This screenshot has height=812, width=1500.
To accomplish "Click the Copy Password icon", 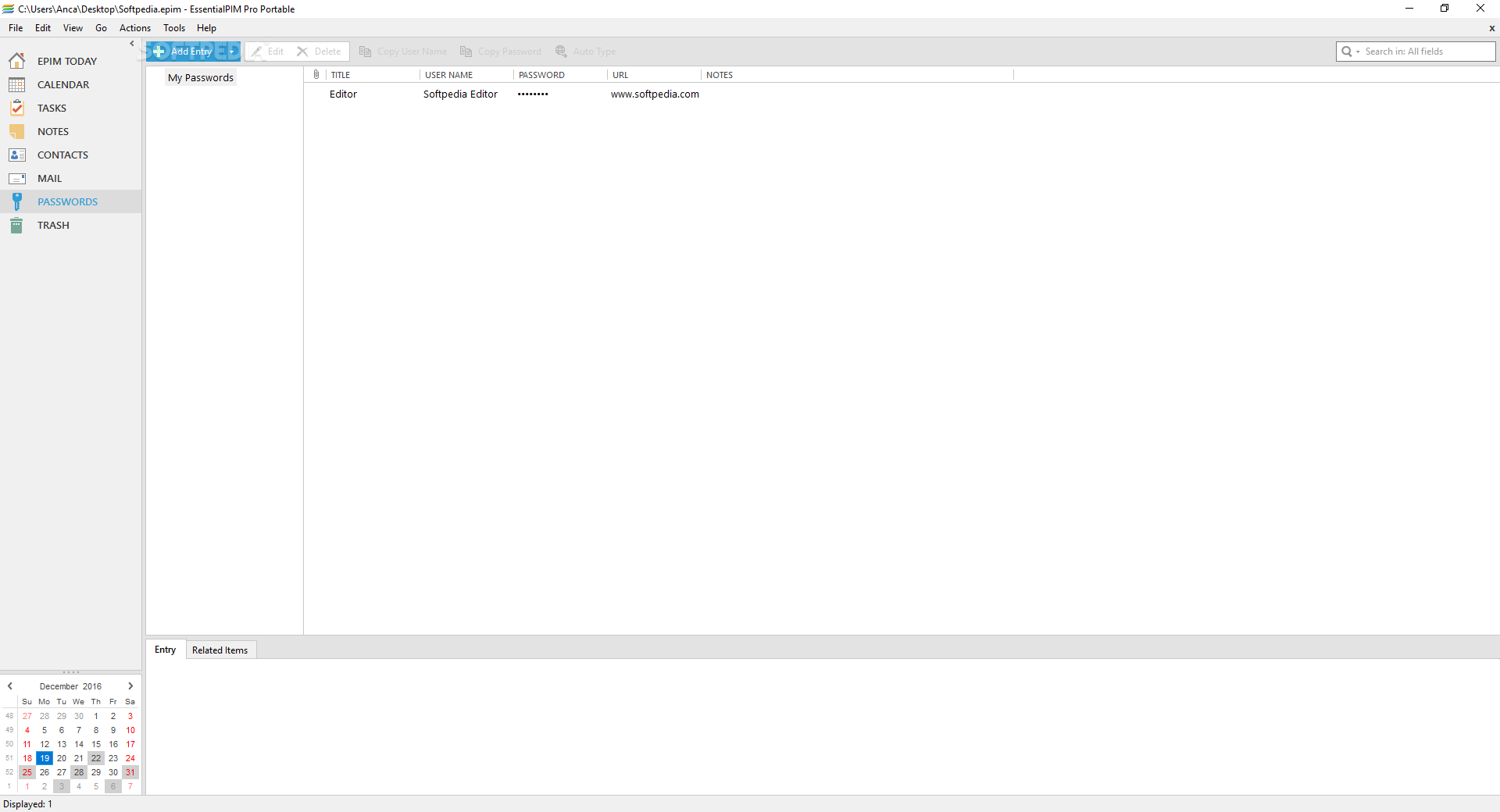I will 466,52.
